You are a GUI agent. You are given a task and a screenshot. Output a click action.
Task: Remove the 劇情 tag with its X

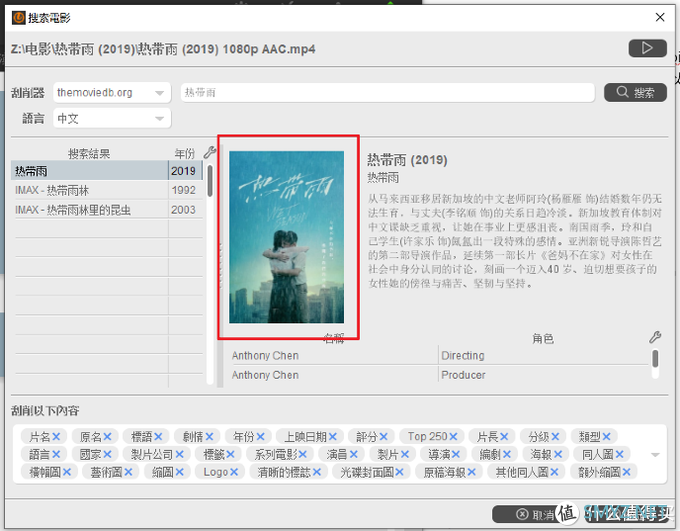point(209,436)
